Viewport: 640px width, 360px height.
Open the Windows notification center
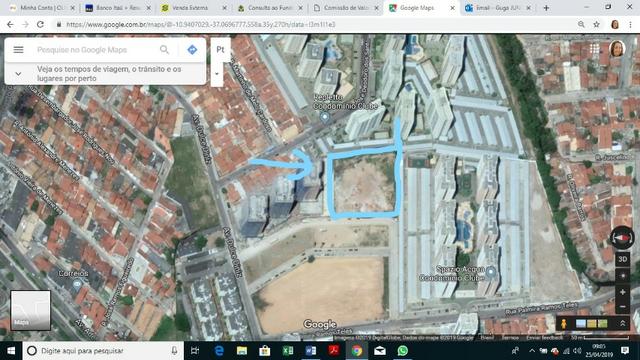(x=625, y=351)
